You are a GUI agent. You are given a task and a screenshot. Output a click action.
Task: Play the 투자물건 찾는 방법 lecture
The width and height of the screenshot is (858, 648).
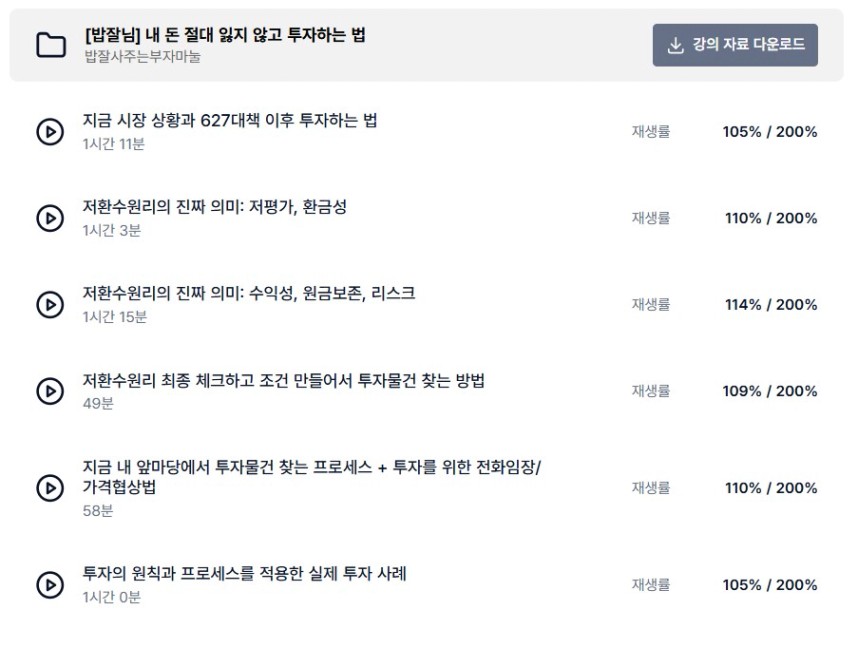(x=50, y=391)
